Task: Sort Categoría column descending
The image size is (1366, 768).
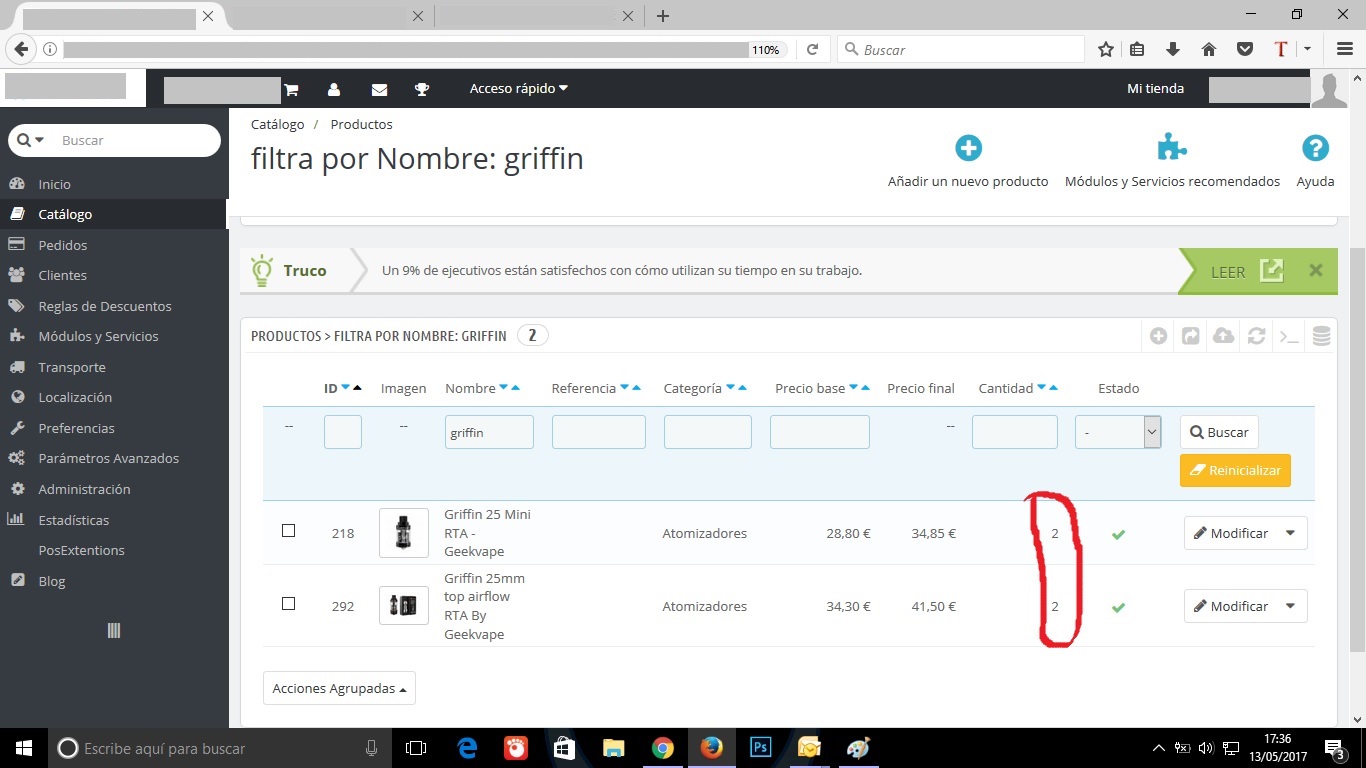Action: pyautogui.click(x=730, y=388)
